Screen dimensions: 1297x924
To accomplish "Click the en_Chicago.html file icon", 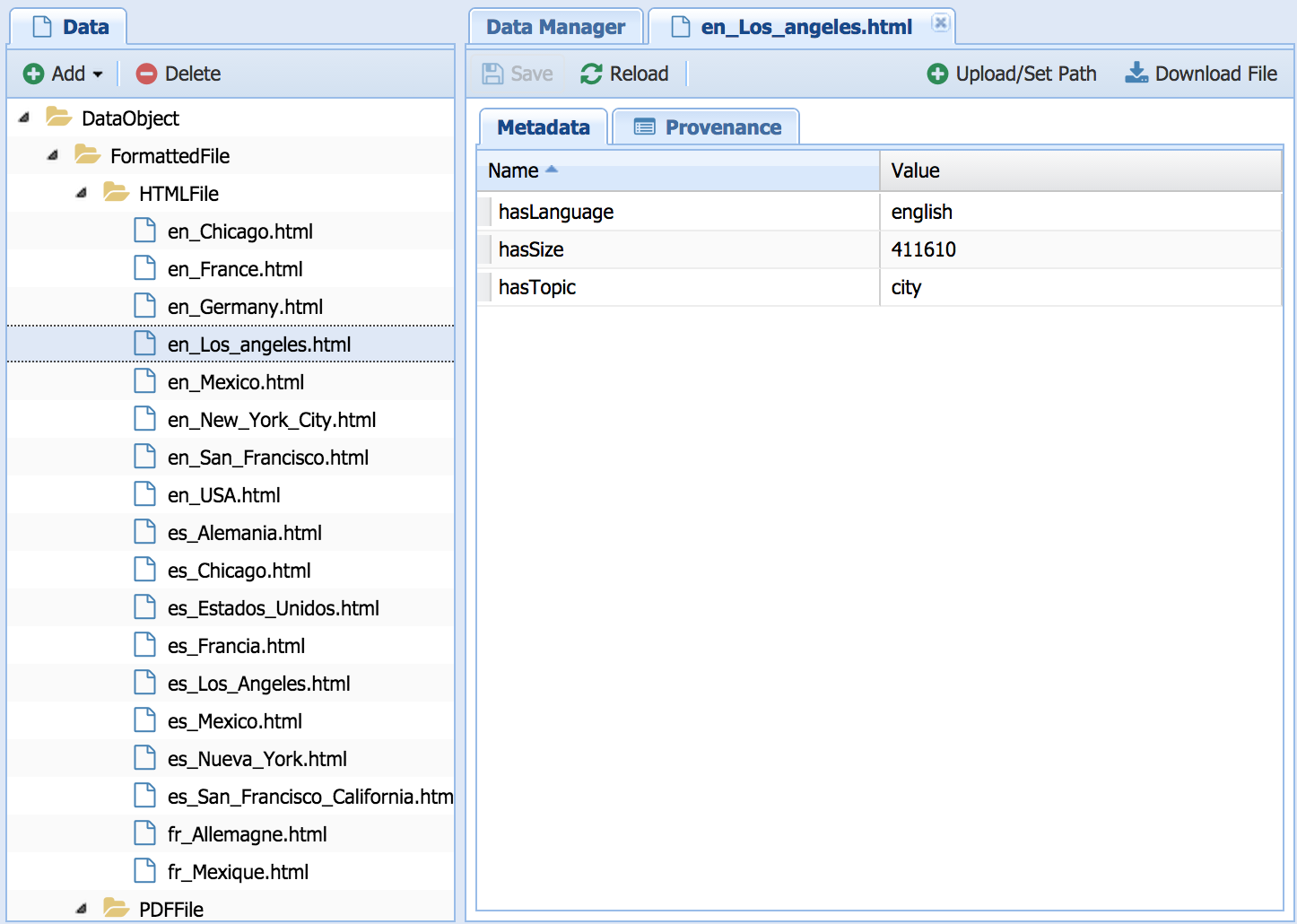I will [x=145, y=231].
